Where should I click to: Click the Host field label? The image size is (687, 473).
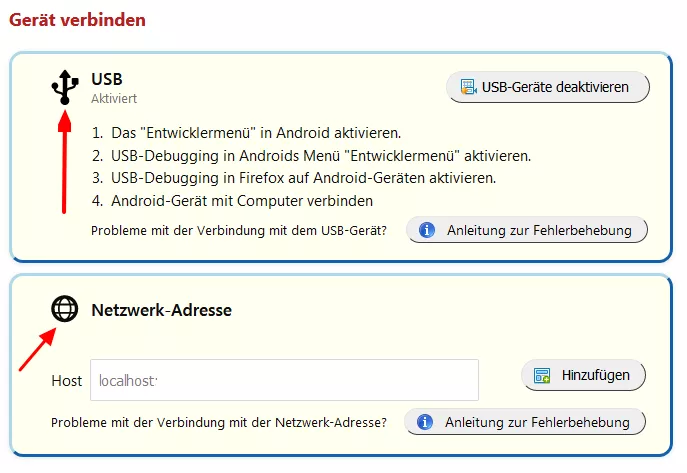click(67, 381)
